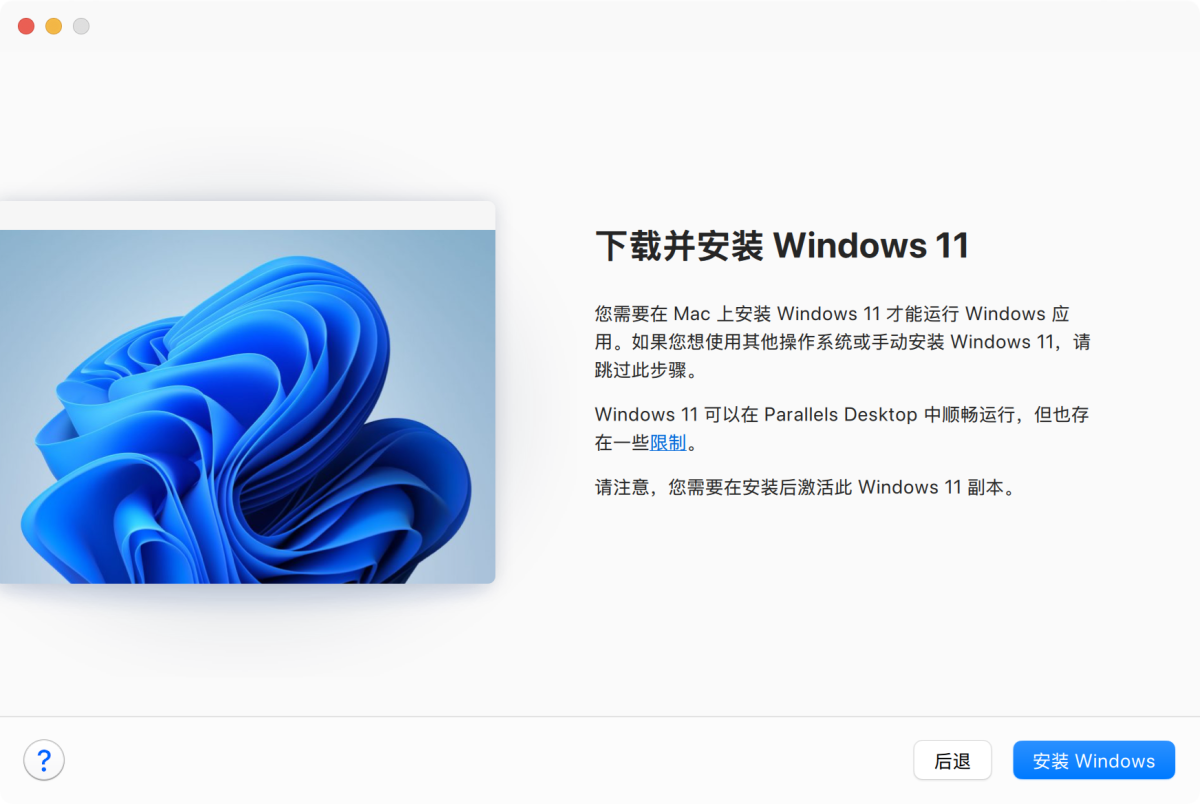Open the 限制 hyperlink about Windows 11 limitations
Screen dimensions: 1200x804
tap(668, 441)
